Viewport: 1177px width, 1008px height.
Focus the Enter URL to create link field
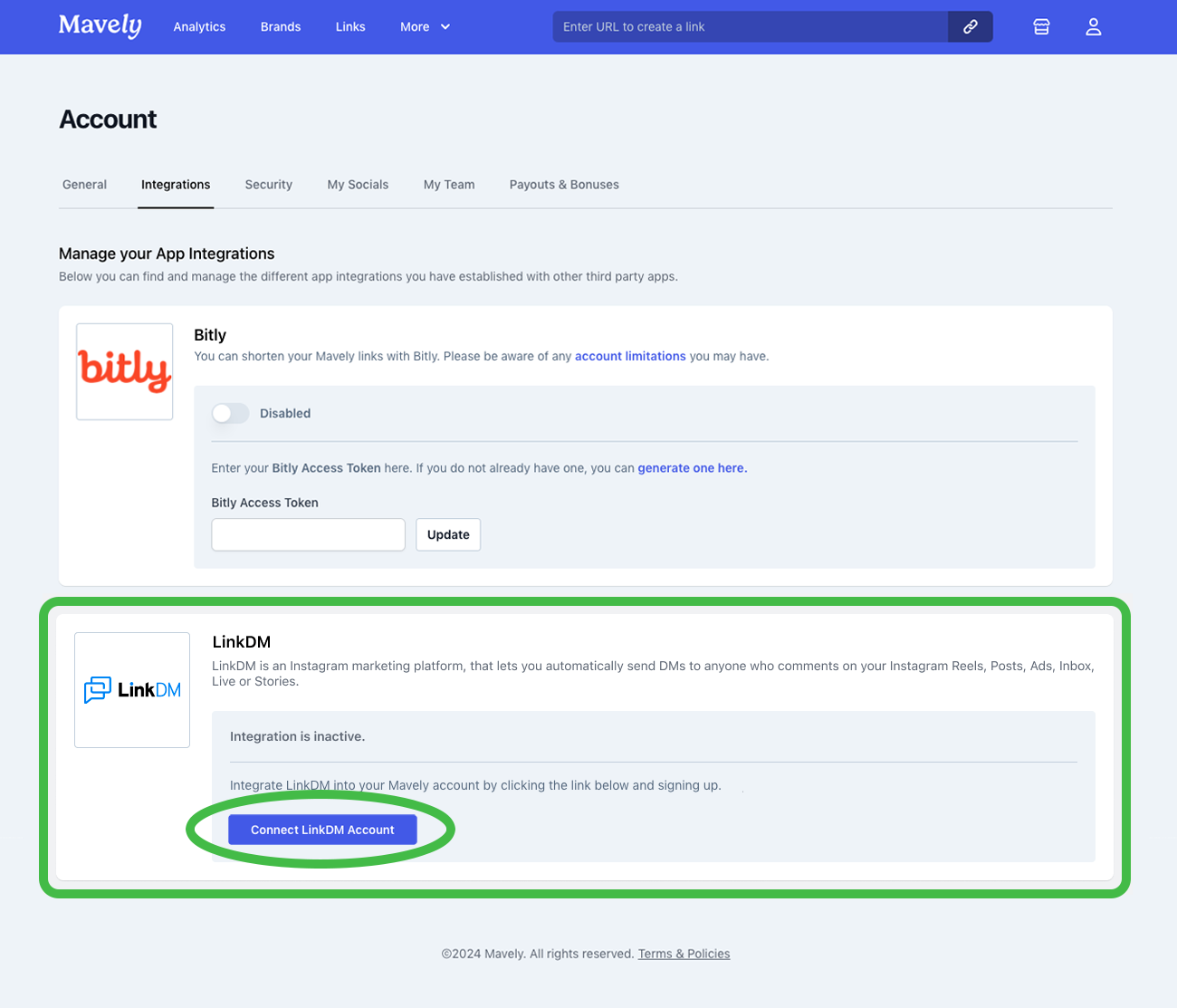[750, 26]
